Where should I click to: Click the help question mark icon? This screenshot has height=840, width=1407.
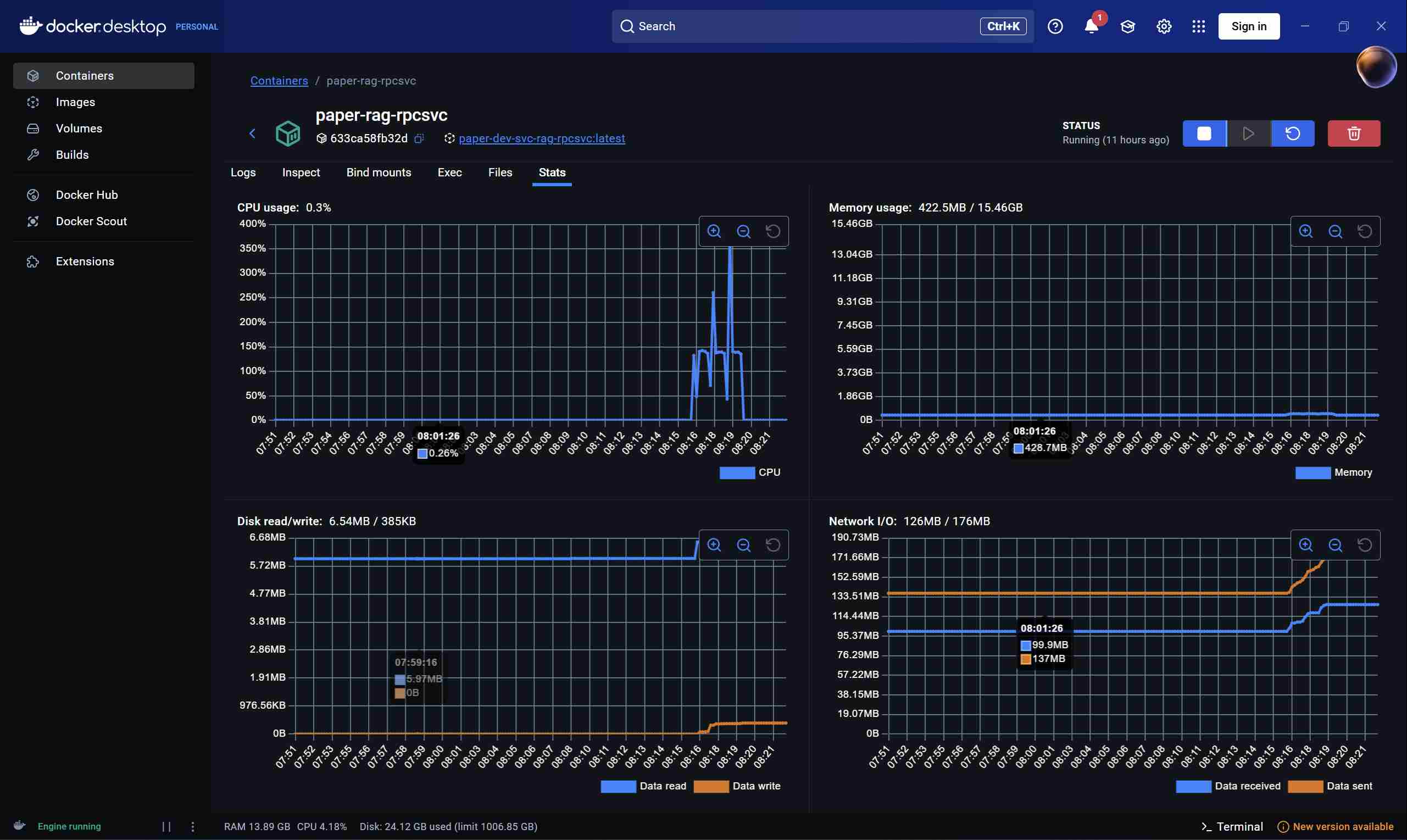pos(1055,26)
